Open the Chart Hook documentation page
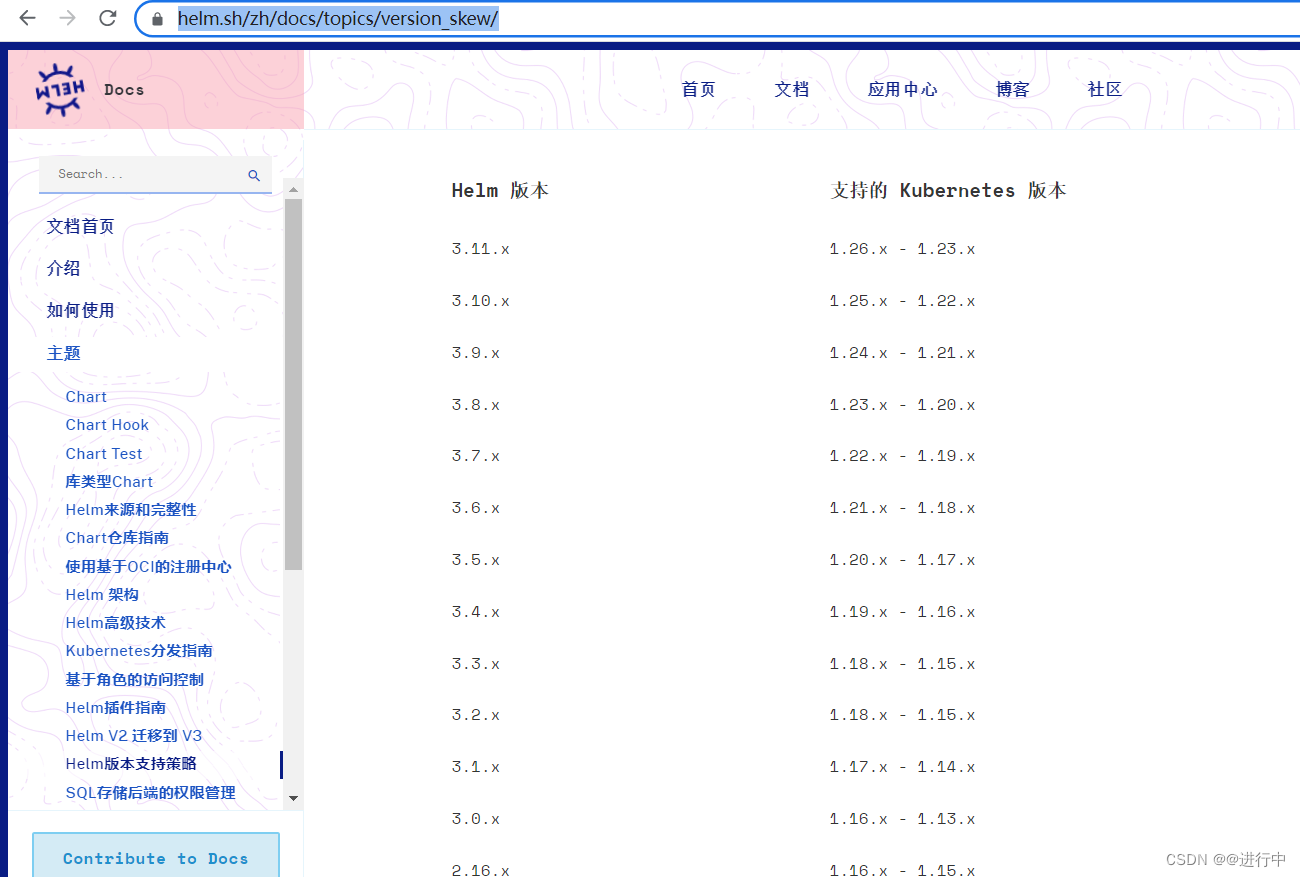 [106, 424]
